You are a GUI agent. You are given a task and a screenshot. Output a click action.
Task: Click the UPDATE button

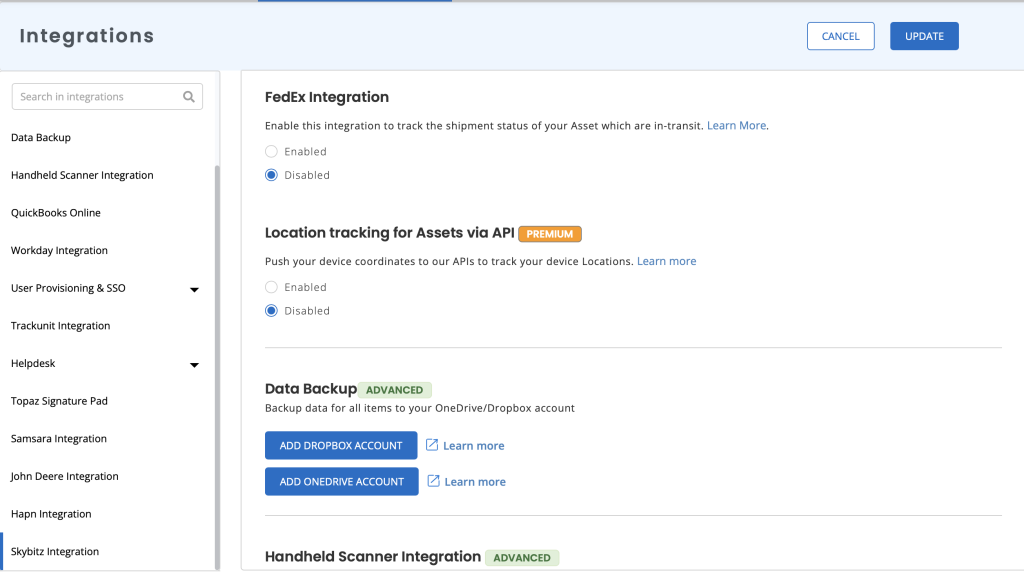click(924, 36)
